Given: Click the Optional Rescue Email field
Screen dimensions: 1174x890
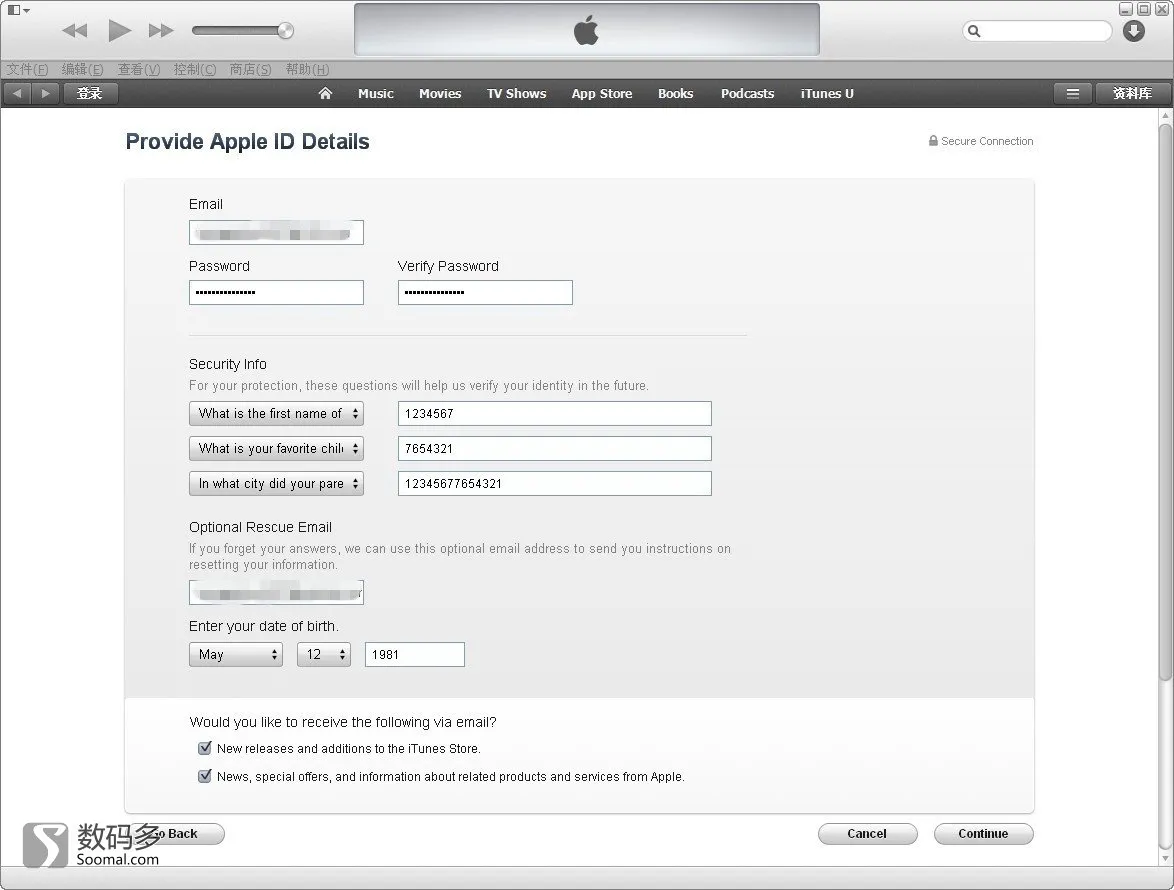Looking at the screenshot, I should (x=276, y=593).
